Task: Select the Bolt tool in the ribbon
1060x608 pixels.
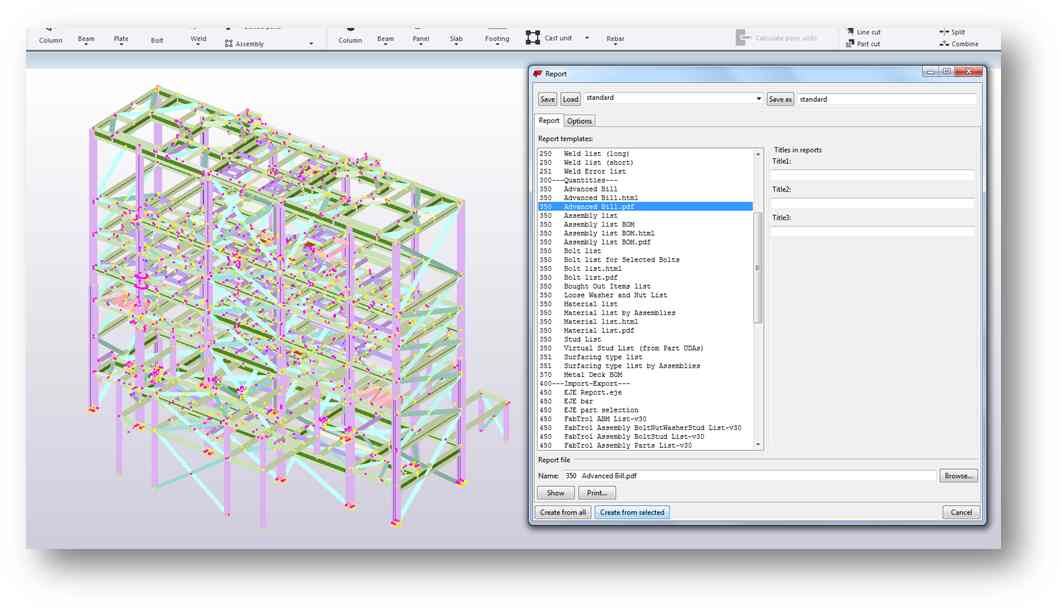Action: point(157,40)
